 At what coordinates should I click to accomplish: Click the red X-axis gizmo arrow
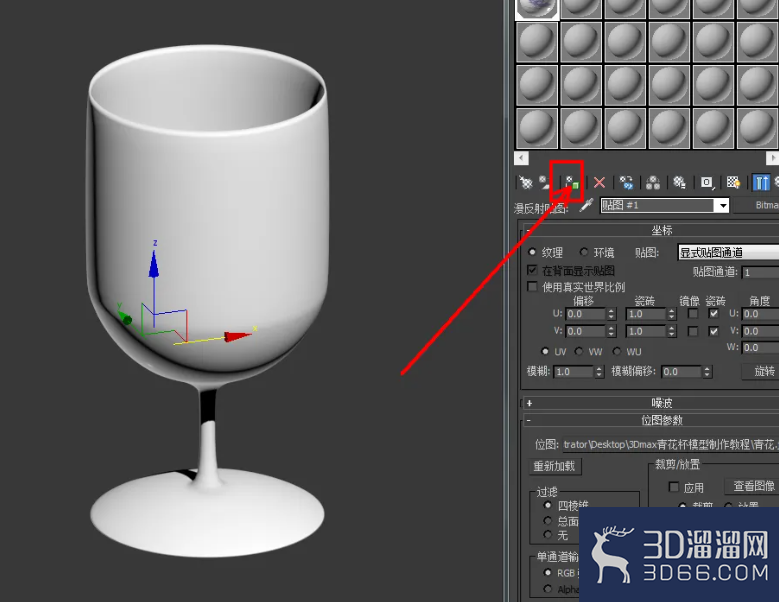[237, 337]
